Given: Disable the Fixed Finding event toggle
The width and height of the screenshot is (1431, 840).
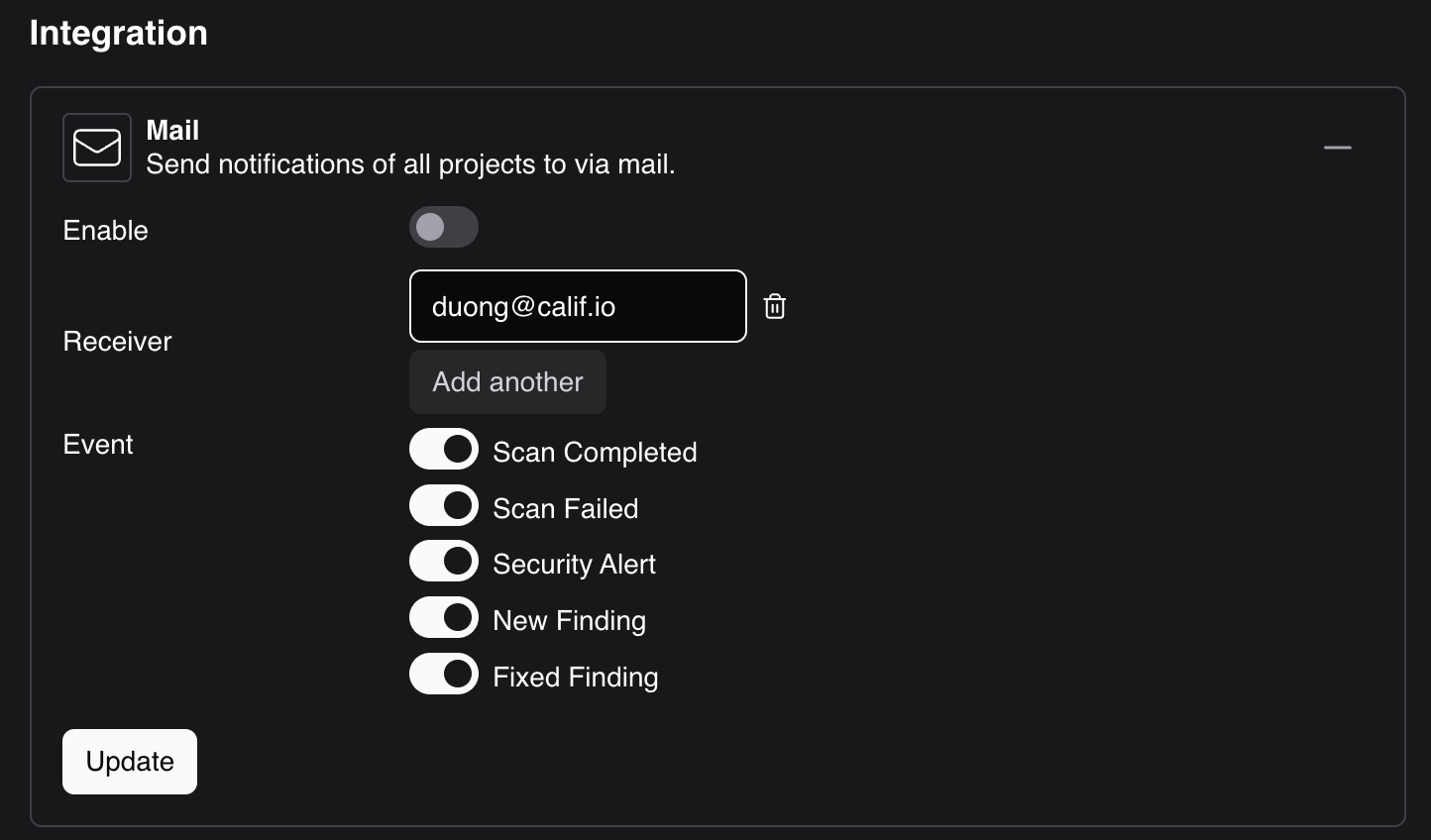Looking at the screenshot, I should [x=444, y=675].
